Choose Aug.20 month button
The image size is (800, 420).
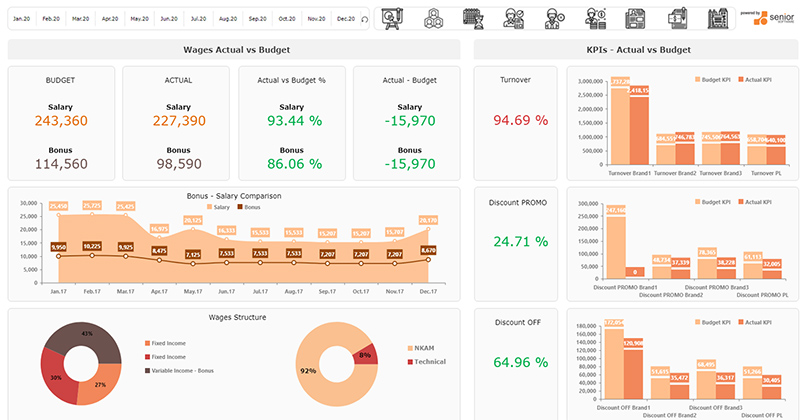pos(228,18)
